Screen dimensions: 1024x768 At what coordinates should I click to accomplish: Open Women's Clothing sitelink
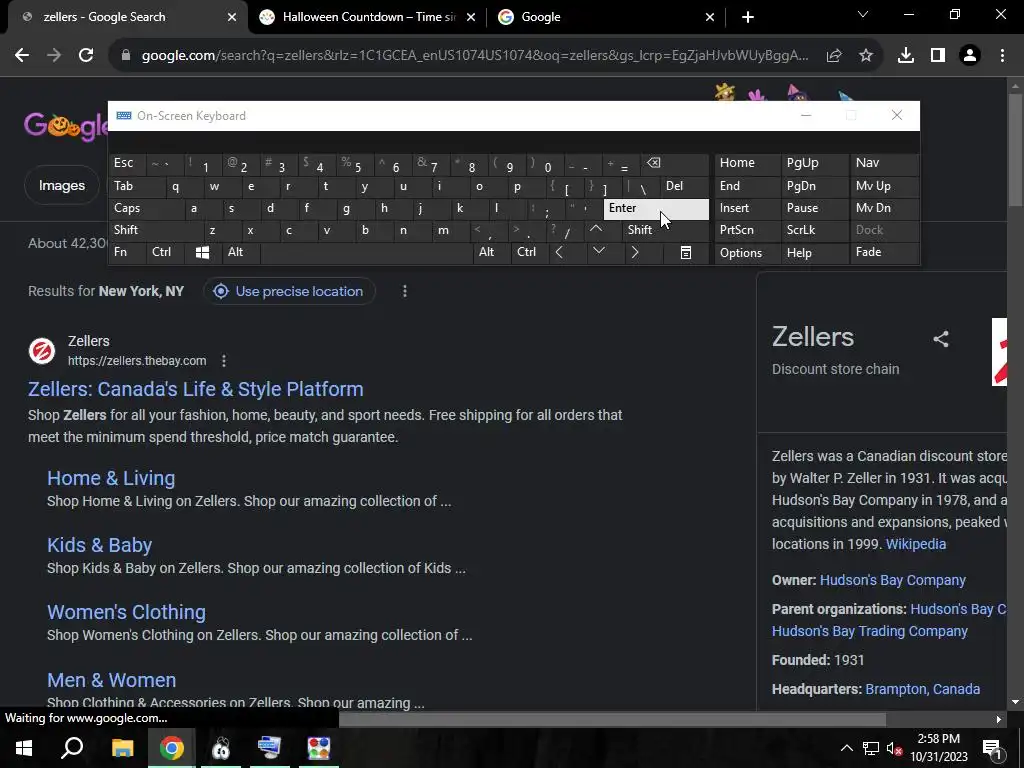tap(126, 613)
